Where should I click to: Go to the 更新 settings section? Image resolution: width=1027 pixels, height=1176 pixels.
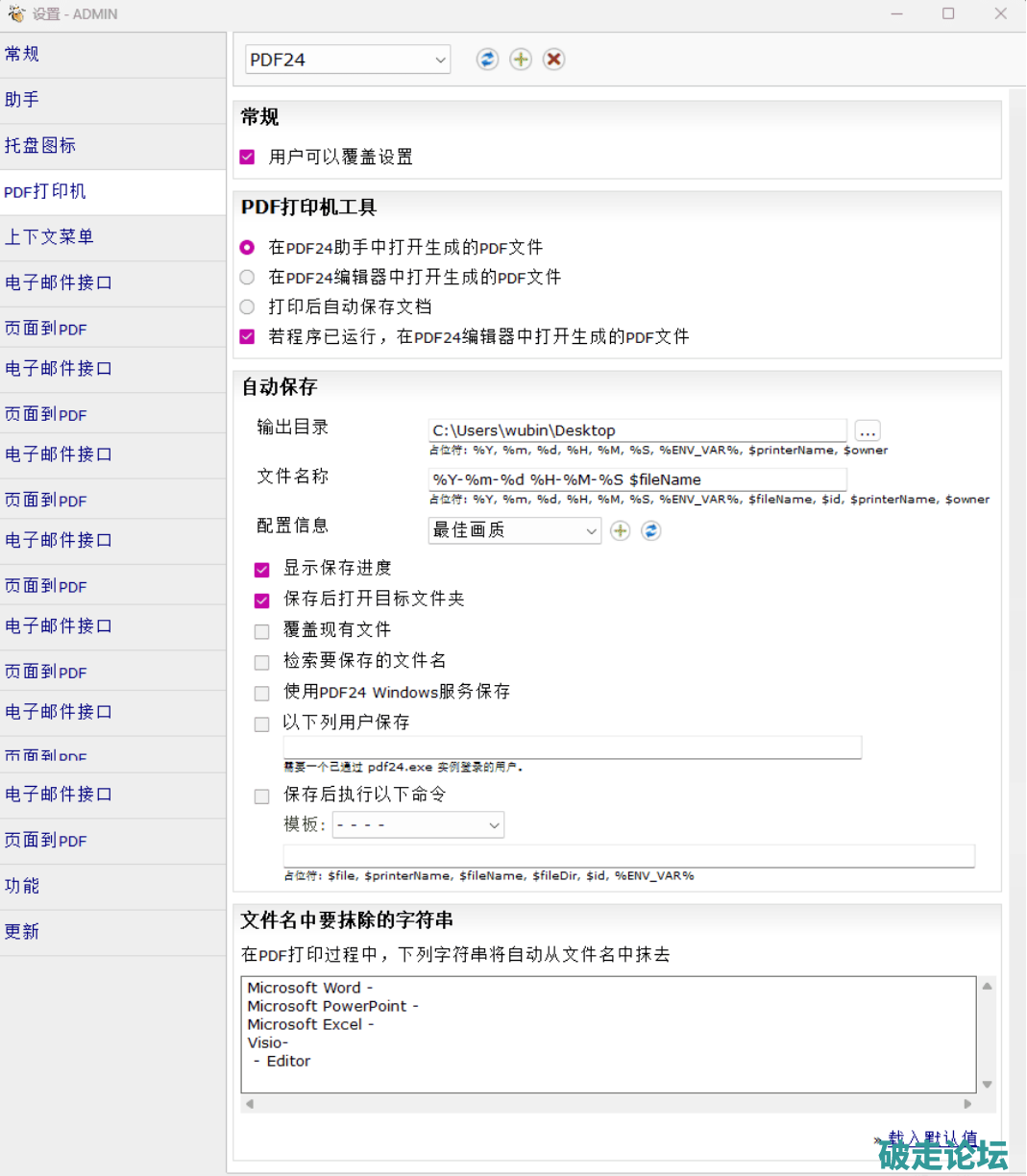(x=22, y=932)
